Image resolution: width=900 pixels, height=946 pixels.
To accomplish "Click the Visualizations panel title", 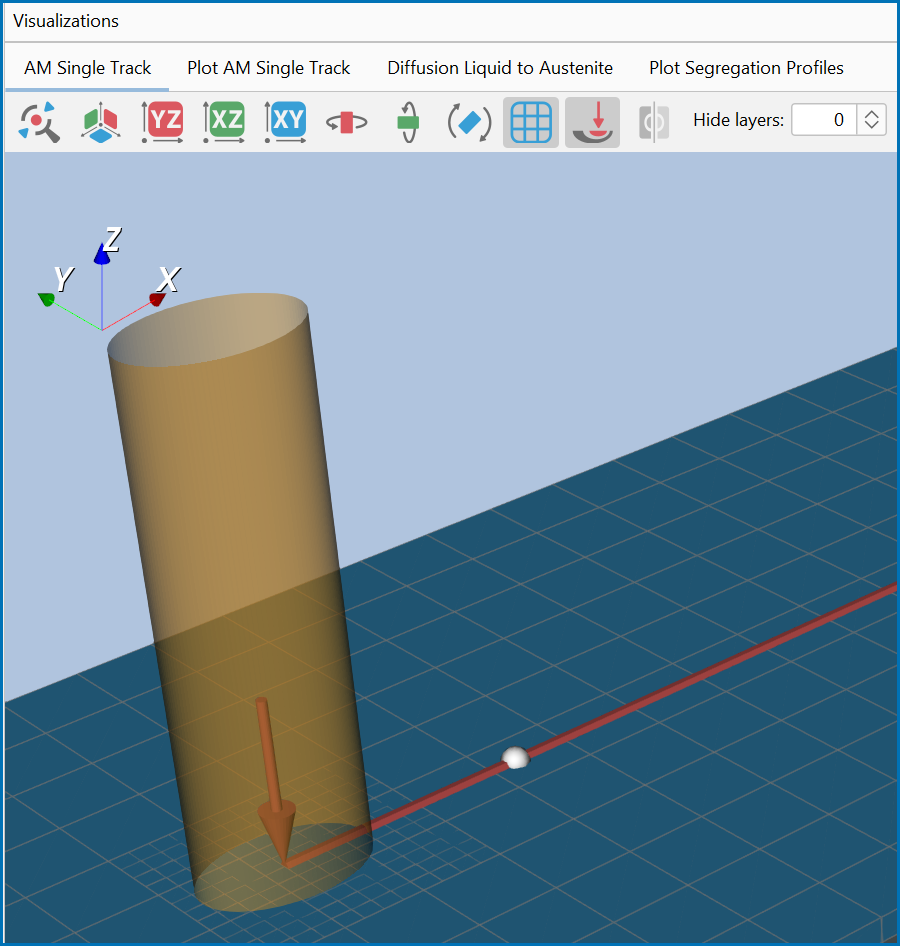I will pos(66,21).
